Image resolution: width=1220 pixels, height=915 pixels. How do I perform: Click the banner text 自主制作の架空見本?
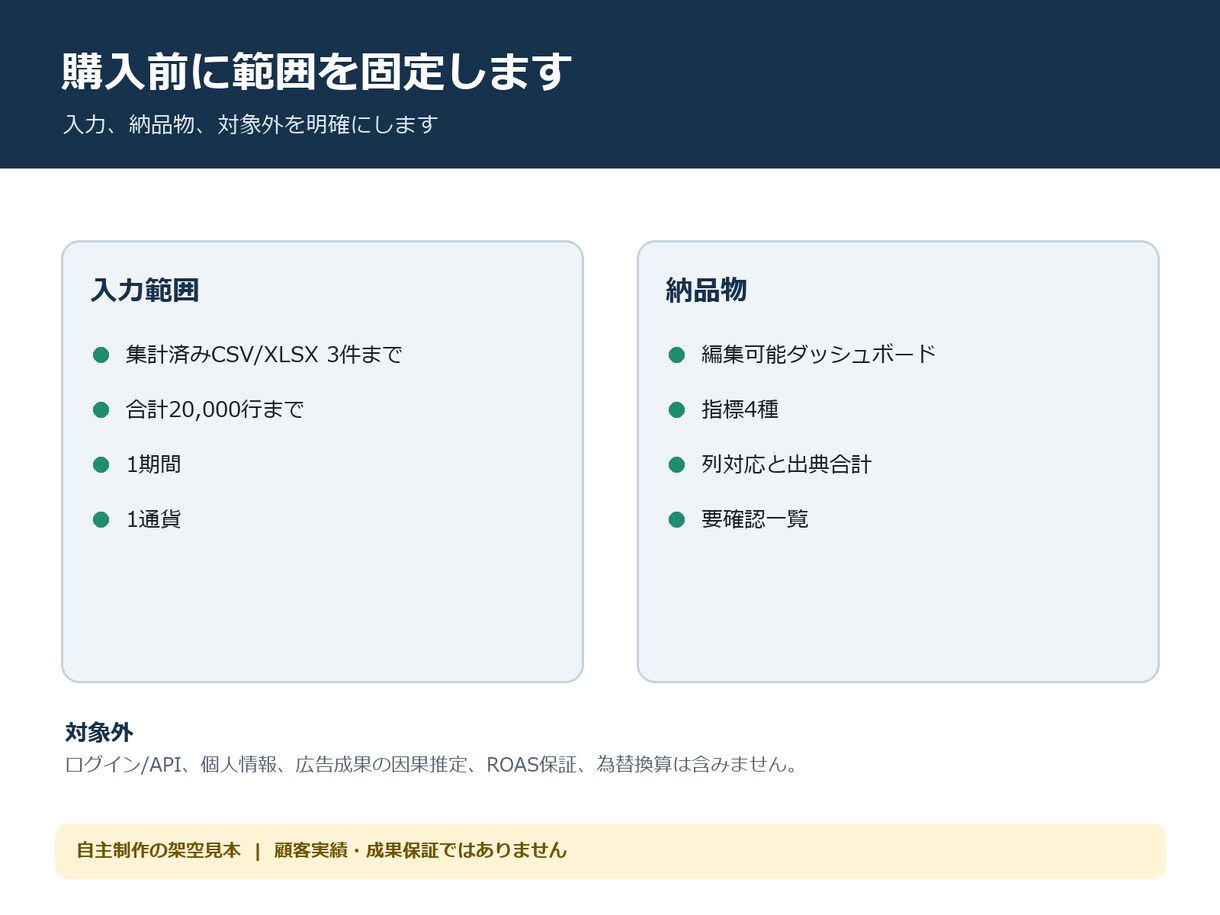click(159, 851)
